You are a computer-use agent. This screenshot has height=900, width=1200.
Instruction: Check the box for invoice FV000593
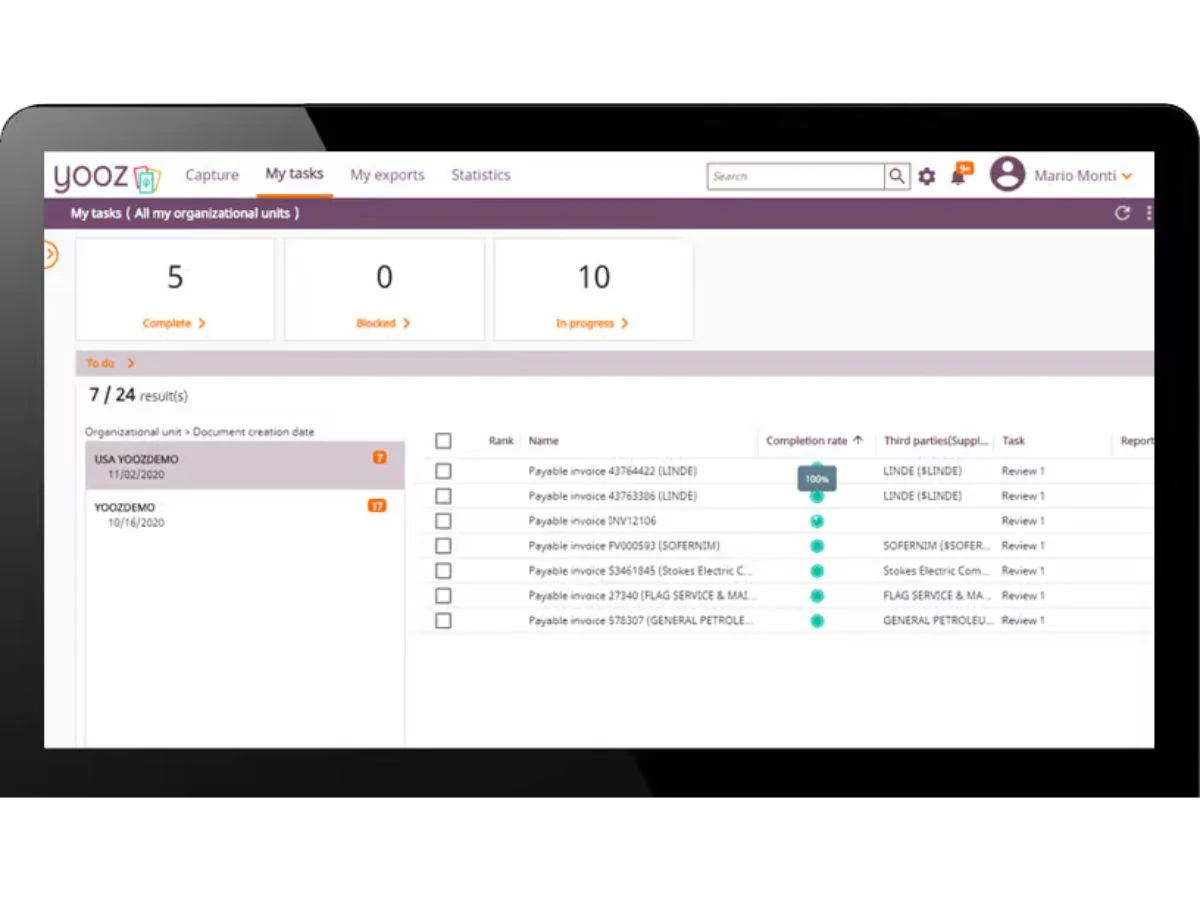[x=443, y=546]
